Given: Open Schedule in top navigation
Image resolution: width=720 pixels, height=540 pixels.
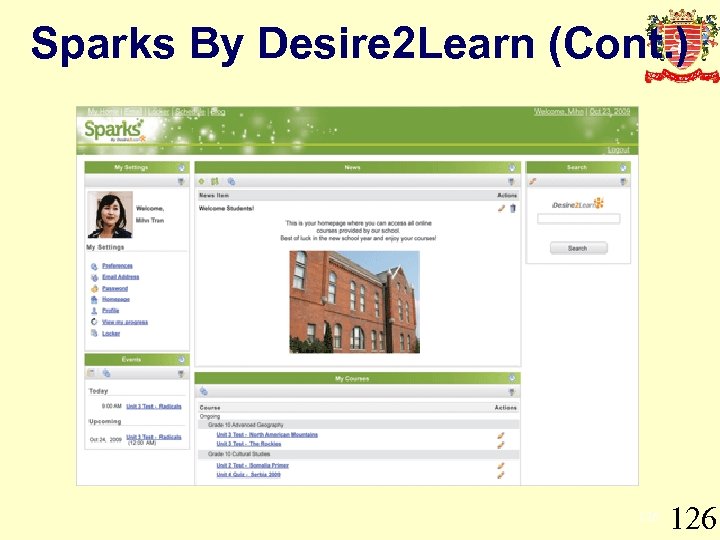Looking at the screenshot, I should tap(190, 112).
